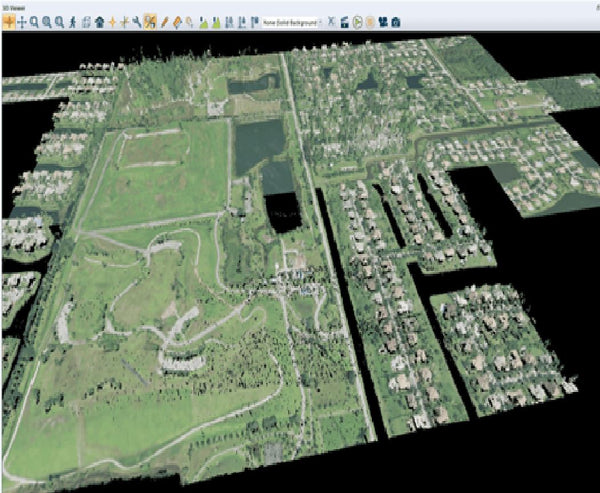This screenshot has width=600, height=493.
Task: Click the home view icon
Action: [99, 20]
